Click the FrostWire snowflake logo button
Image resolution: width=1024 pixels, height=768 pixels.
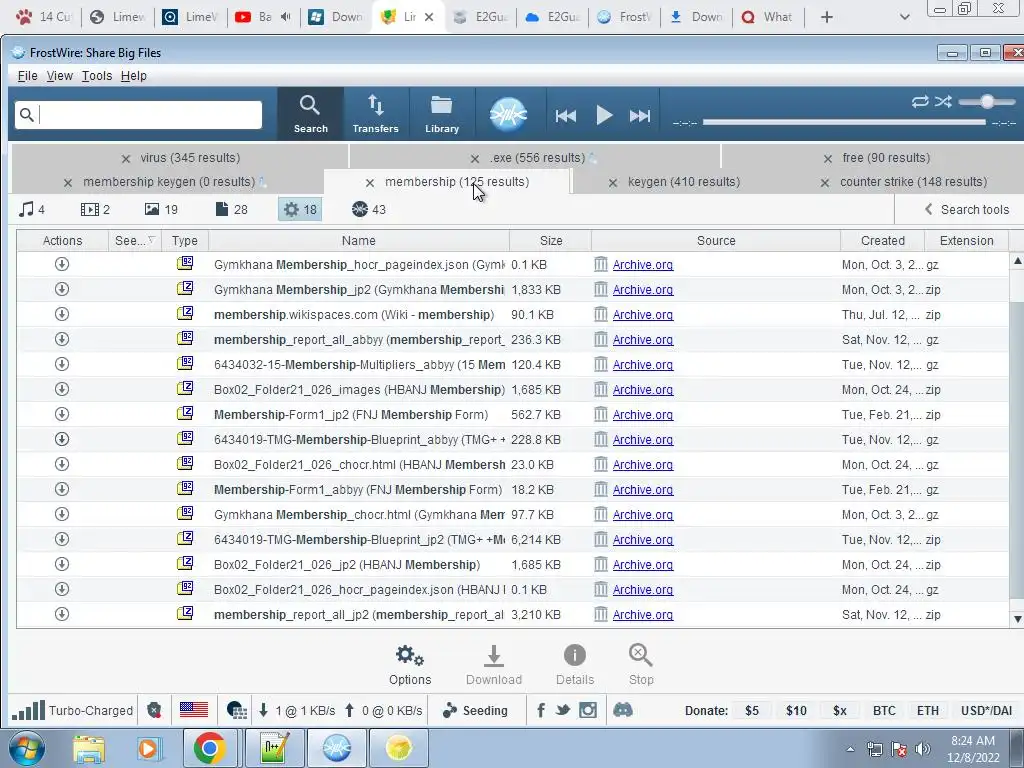pyautogui.click(x=508, y=114)
